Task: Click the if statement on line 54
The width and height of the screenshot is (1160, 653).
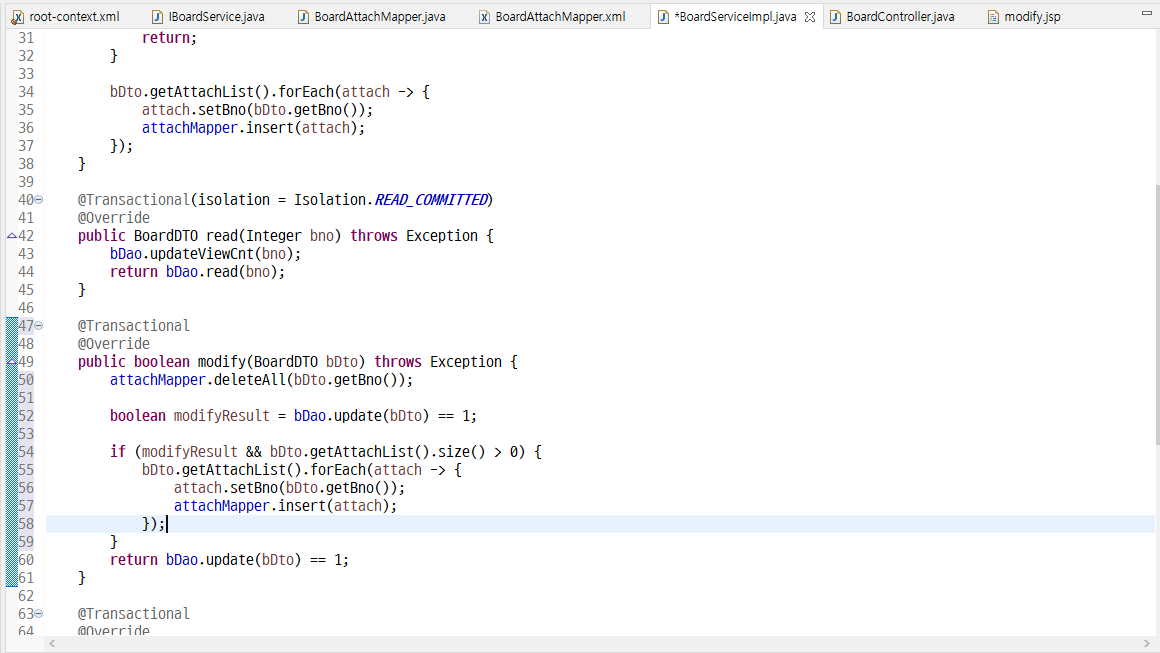Action: (326, 452)
